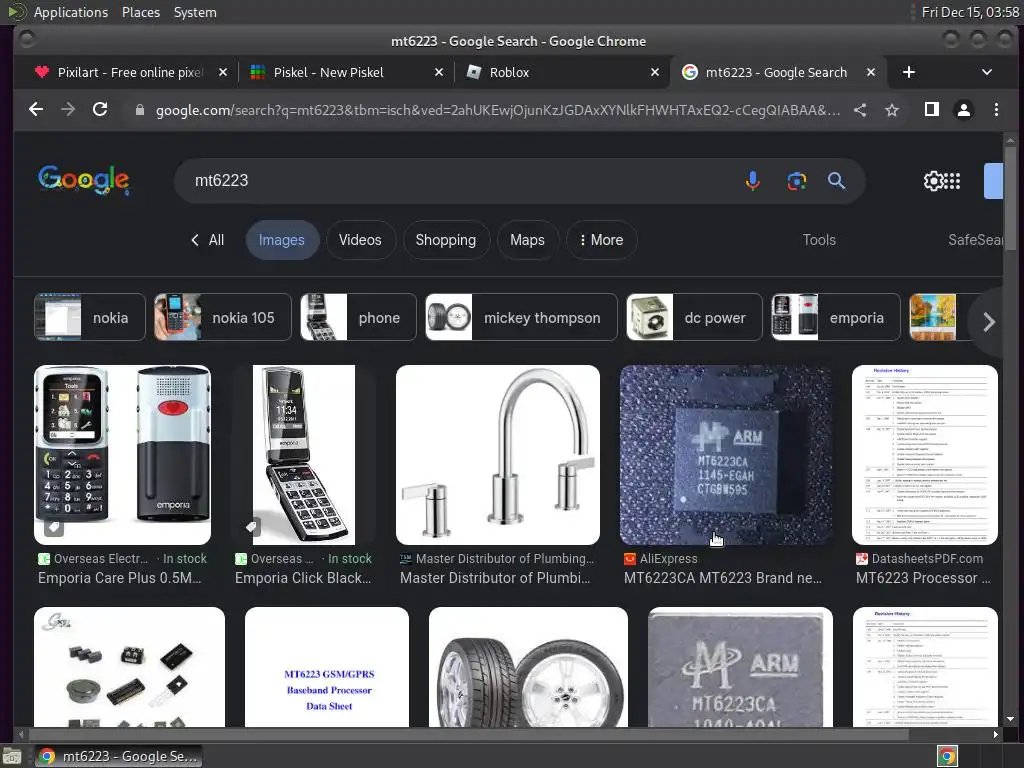Search by voice microphone icon

point(752,181)
